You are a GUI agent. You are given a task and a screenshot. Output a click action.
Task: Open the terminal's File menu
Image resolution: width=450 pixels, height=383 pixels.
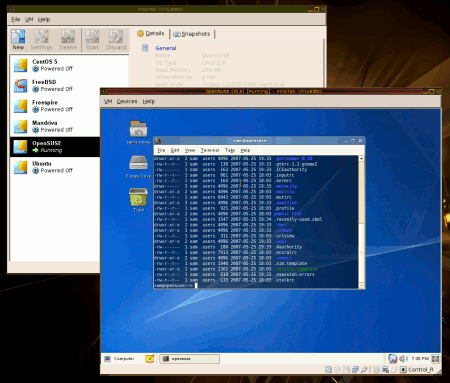coord(161,150)
